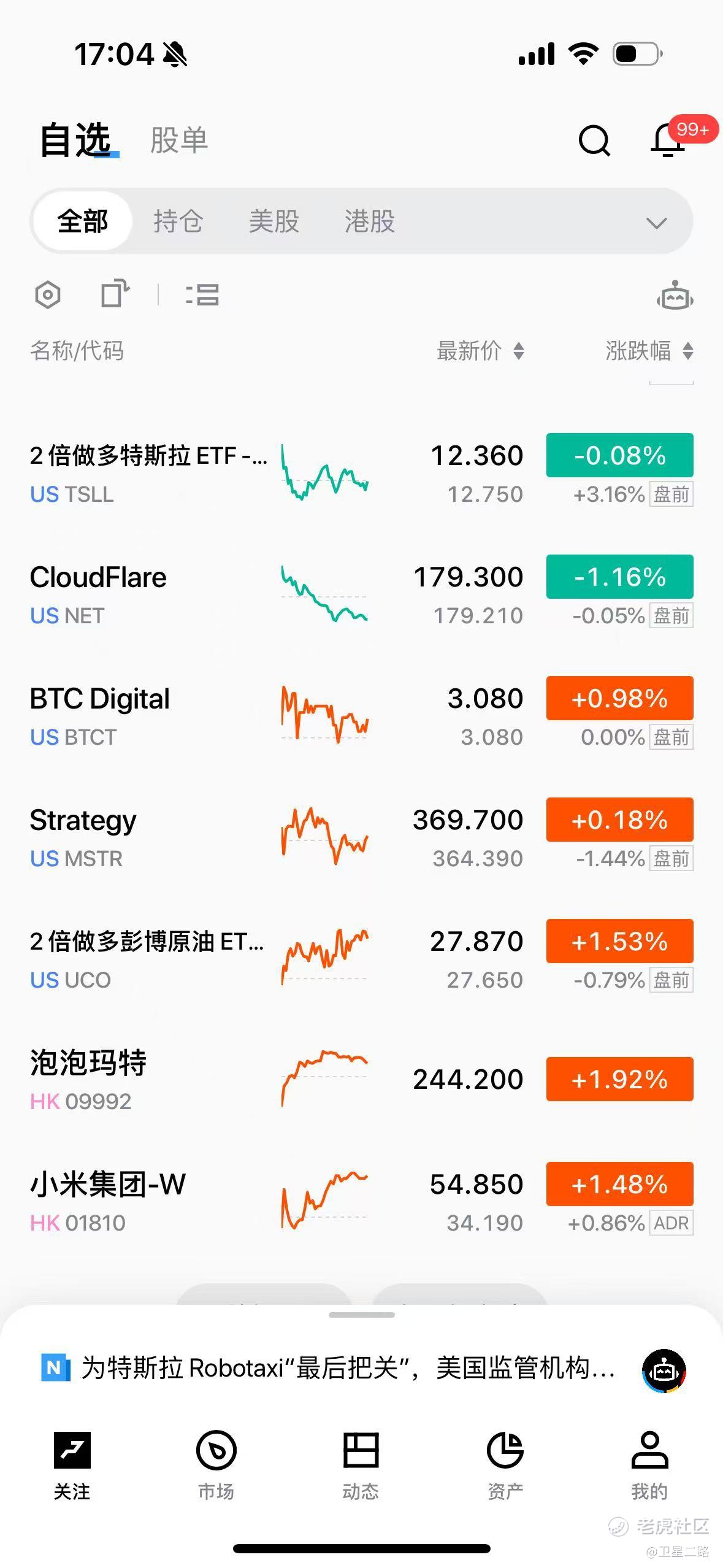Open notifications bell with 99+ badge

(x=668, y=140)
